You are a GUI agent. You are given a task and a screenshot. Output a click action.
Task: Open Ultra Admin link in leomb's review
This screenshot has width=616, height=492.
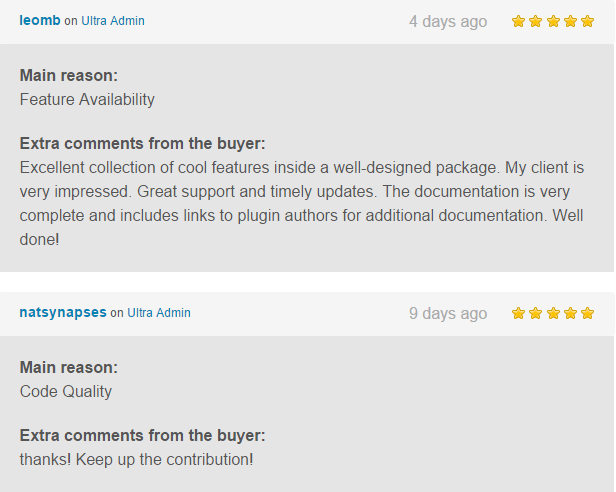[x=112, y=21]
